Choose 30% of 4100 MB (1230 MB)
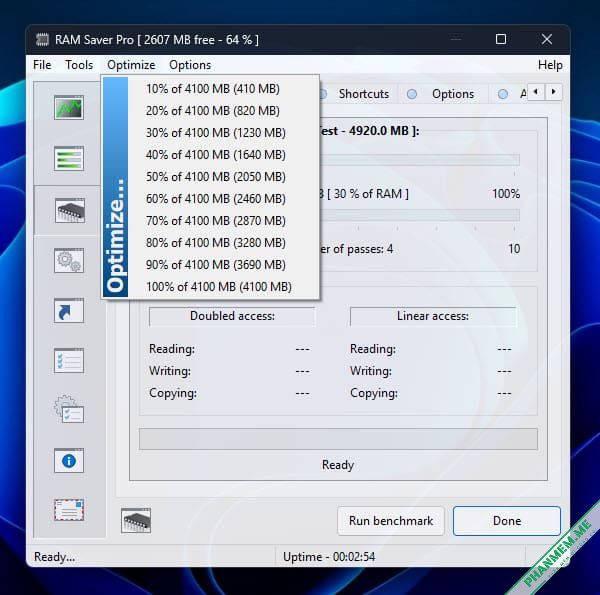The image size is (600, 595). (224, 133)
